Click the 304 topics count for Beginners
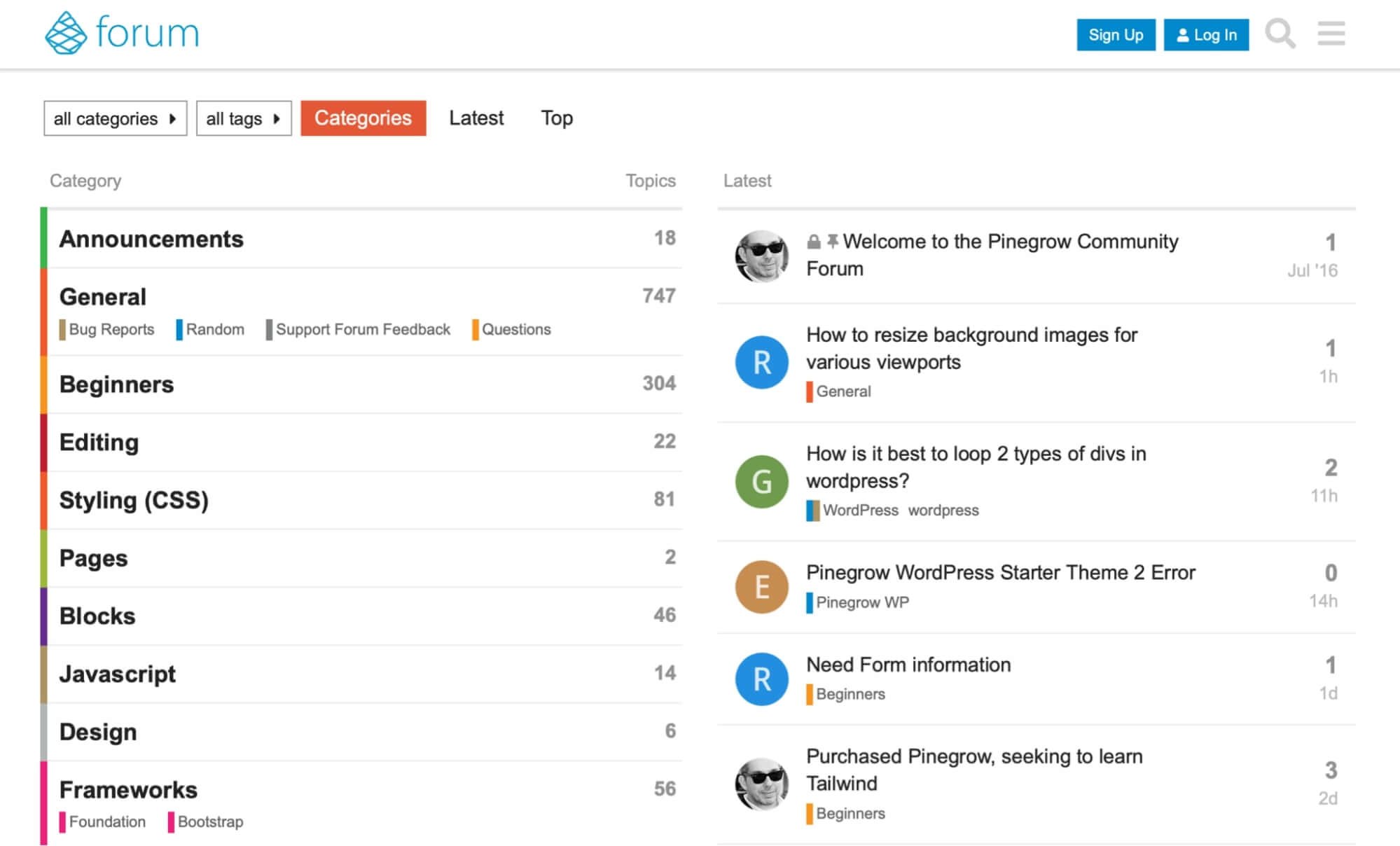The height and width of the screenshot is (846, 1400). pos(659,383)
